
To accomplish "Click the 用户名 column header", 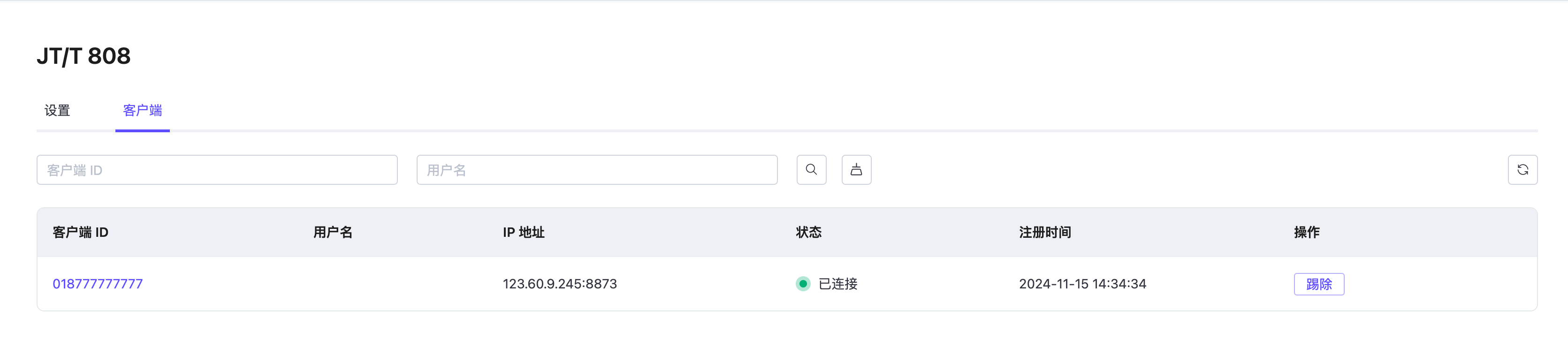I will [x=332, y=232].
